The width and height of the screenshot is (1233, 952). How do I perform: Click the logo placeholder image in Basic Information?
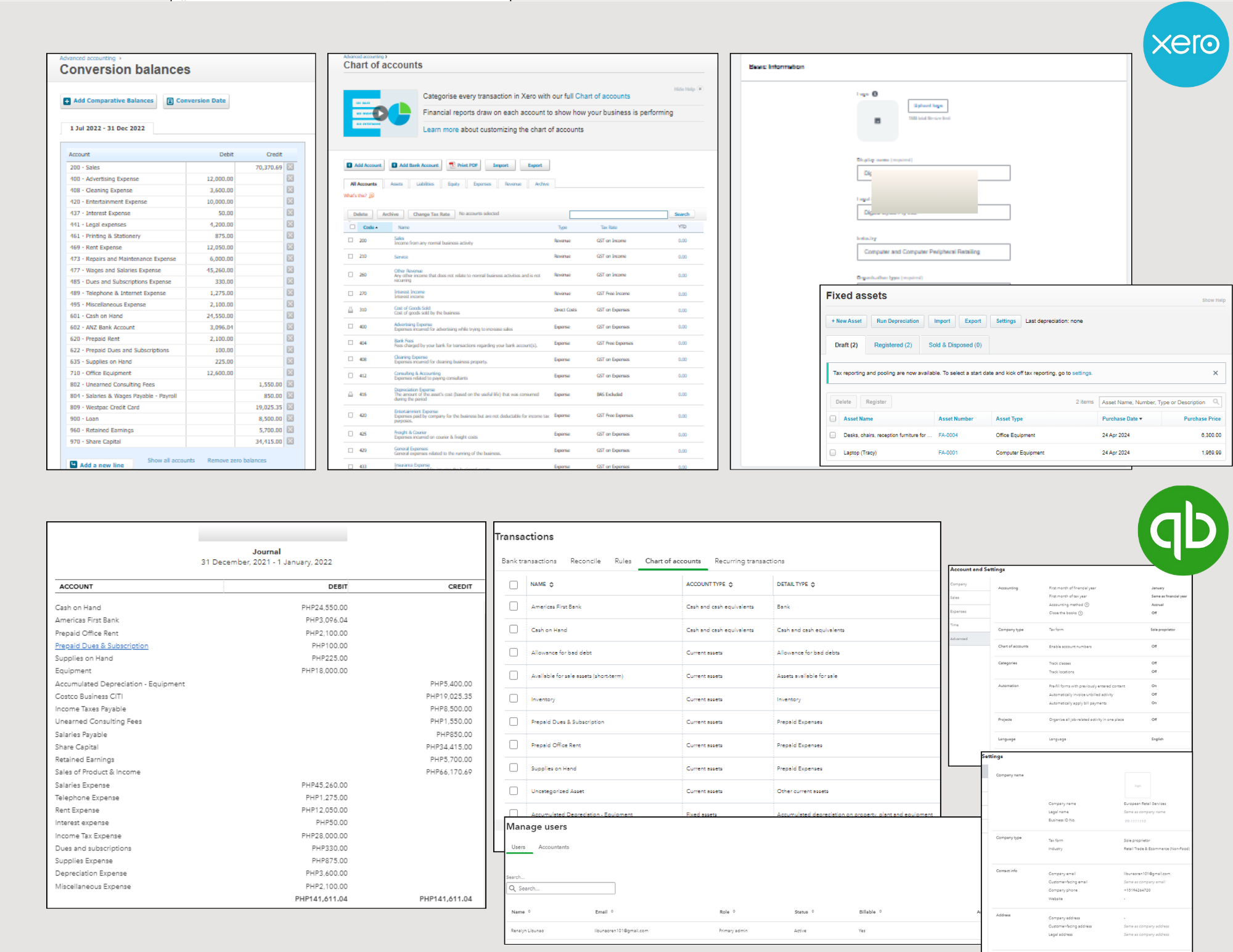point(877,121)
